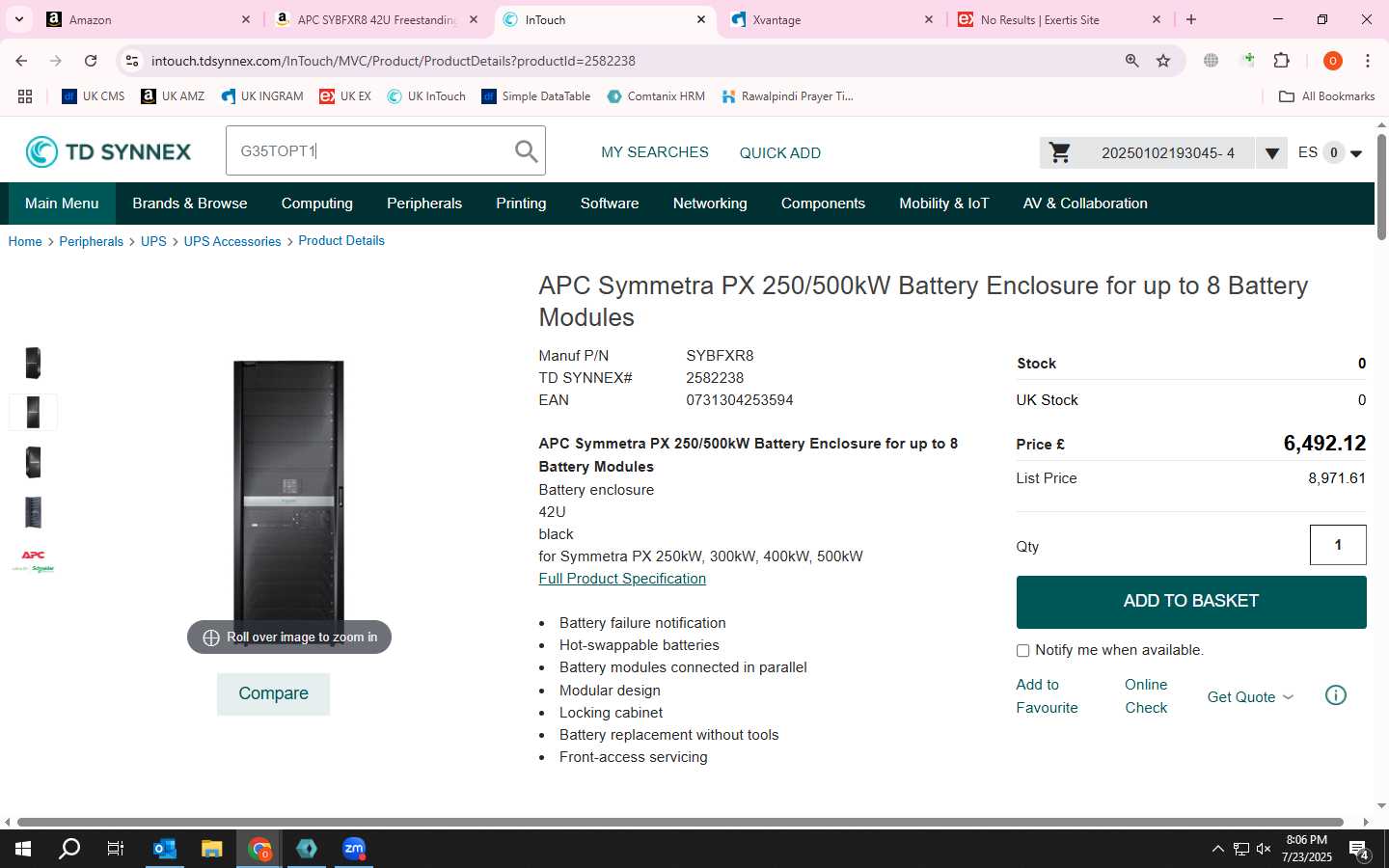The image size is (1389, 868).
Task: Go to UPS Accessories breadcrumb
Action: tap(232, 241)
